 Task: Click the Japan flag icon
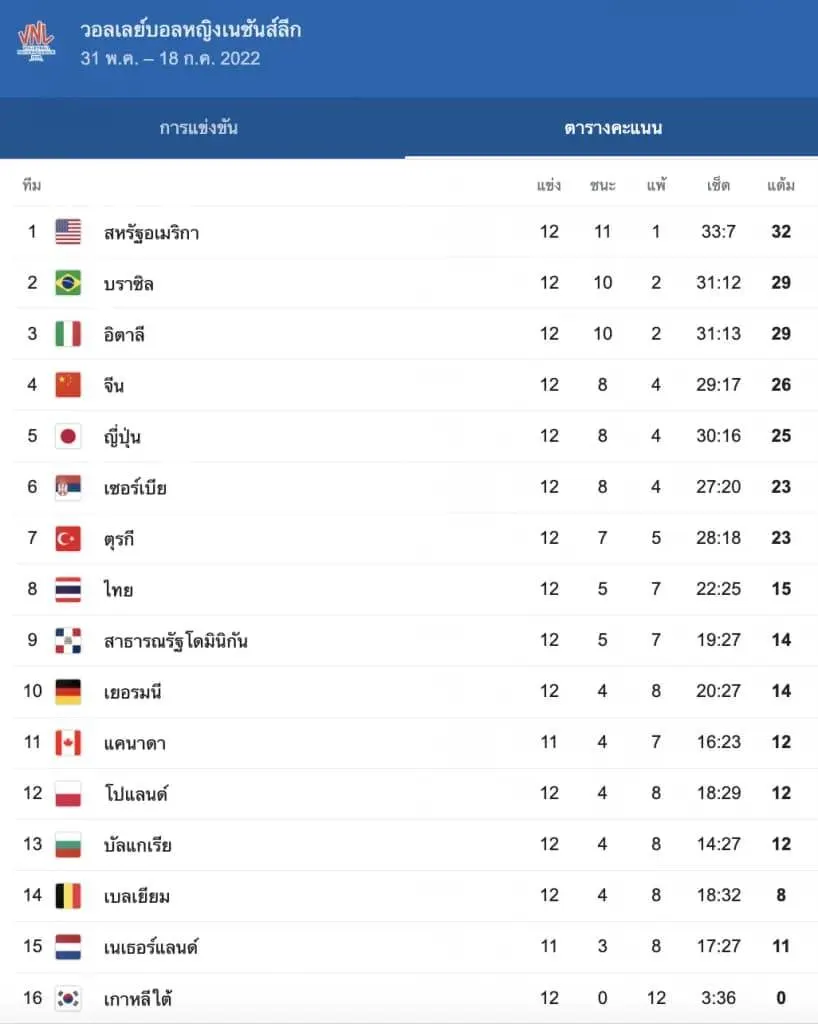point(68,436)
